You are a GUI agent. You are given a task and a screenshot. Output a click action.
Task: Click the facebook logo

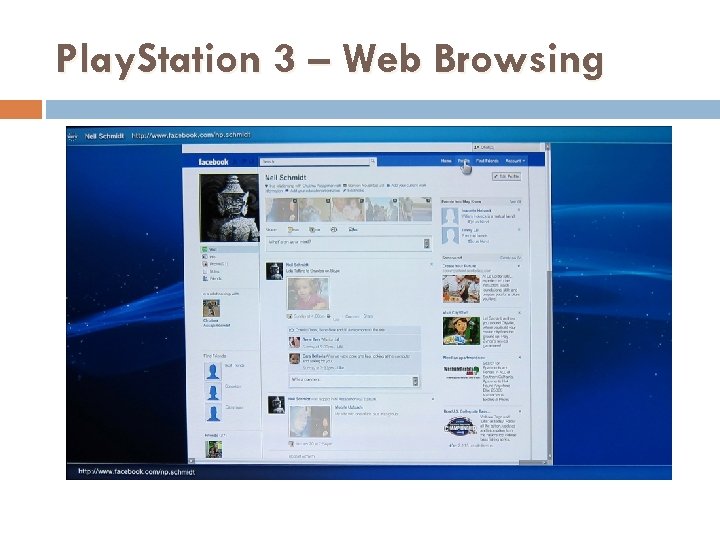click(x=214, y=162)
